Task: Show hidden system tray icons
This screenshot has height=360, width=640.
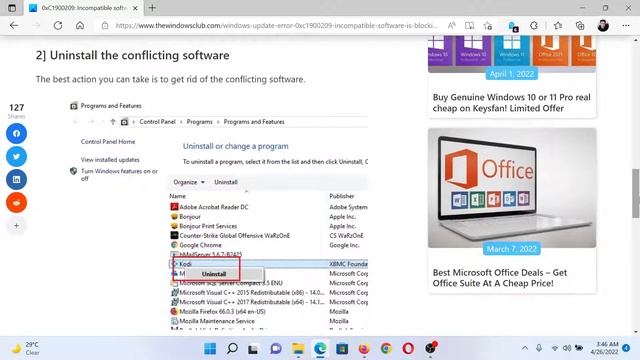Action: tap(525, 348)
